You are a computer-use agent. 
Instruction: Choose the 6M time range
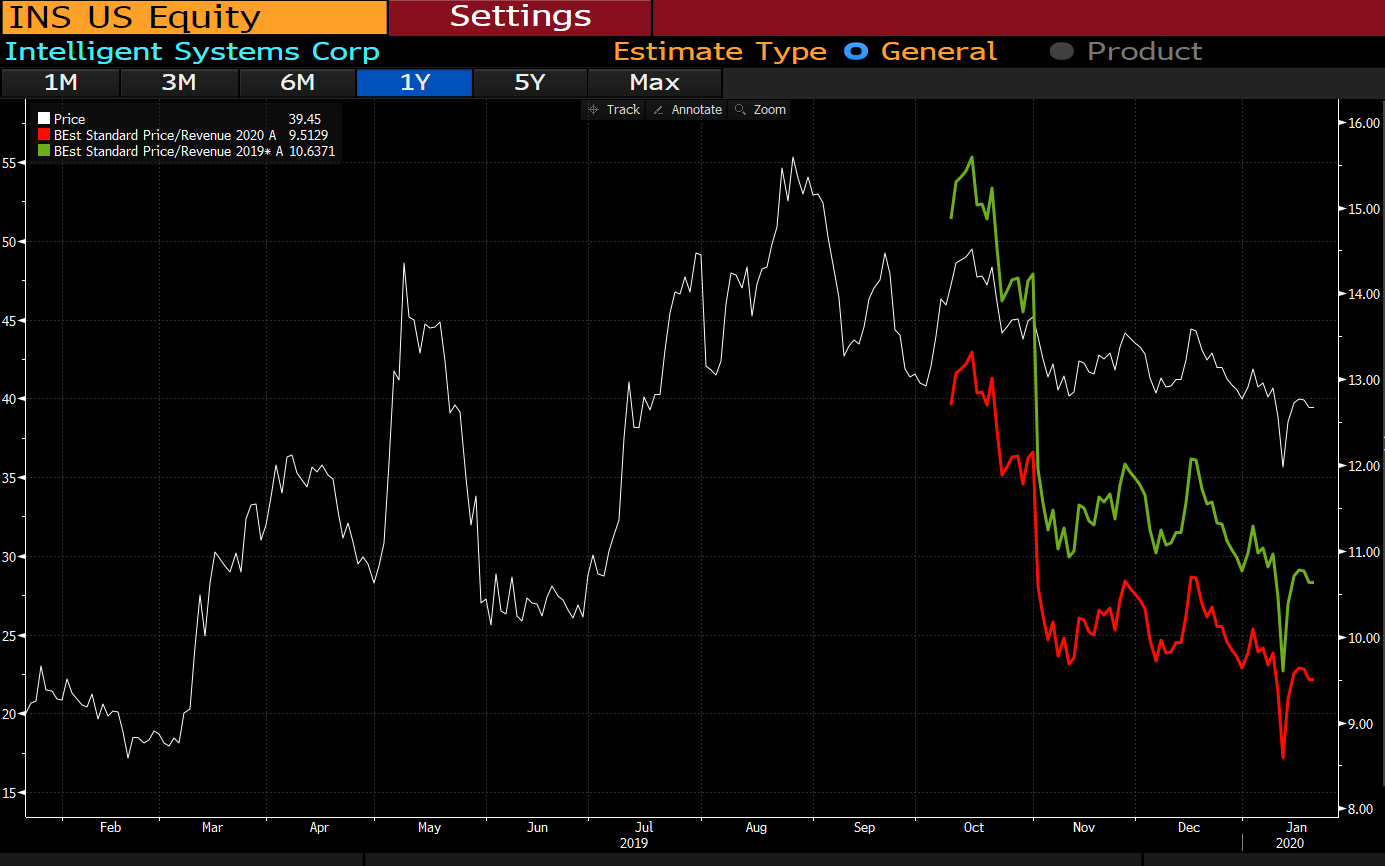pos(297,83)
